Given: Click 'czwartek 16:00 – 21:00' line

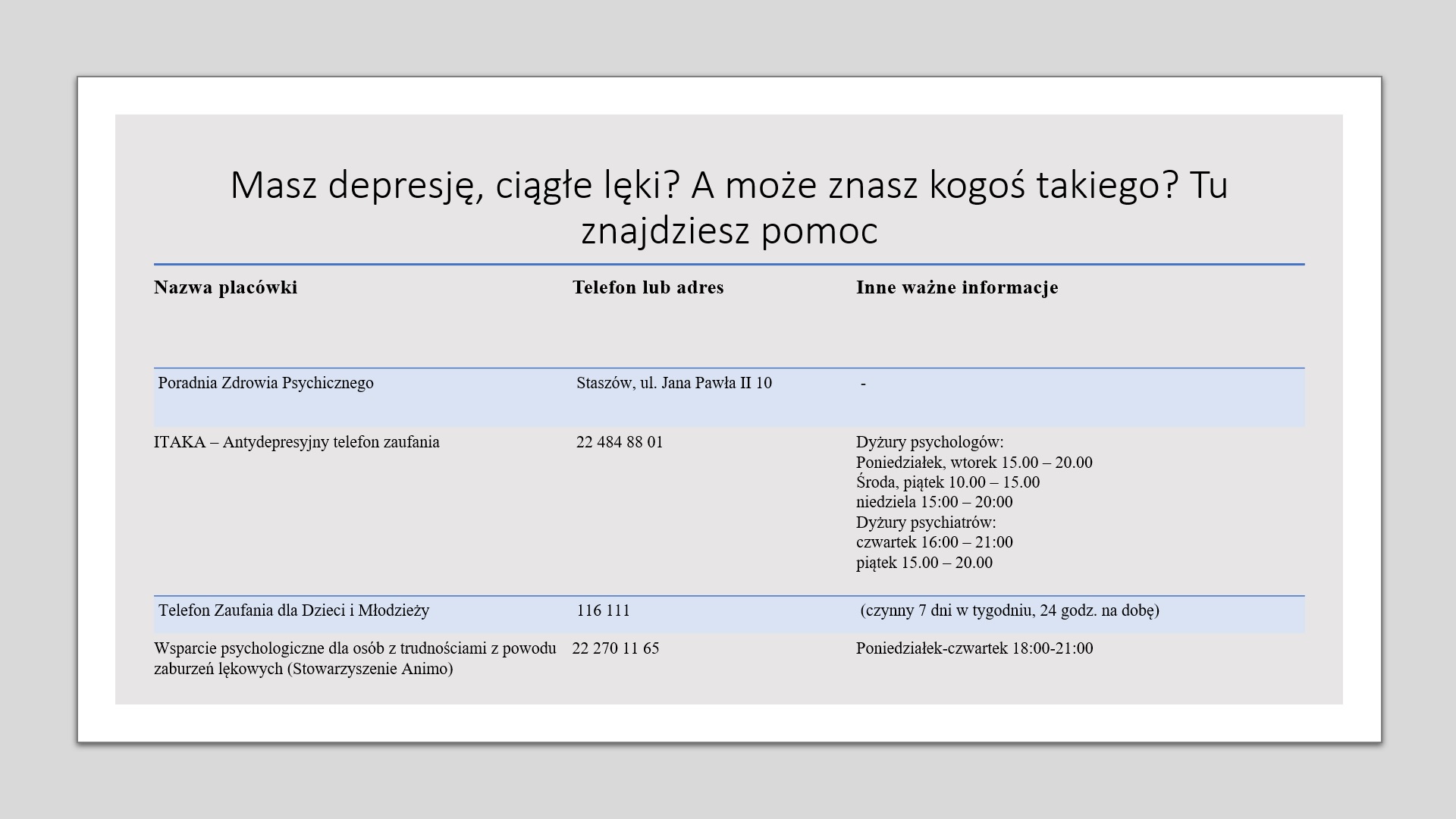Looking at the screenshot, I should 934,542.
